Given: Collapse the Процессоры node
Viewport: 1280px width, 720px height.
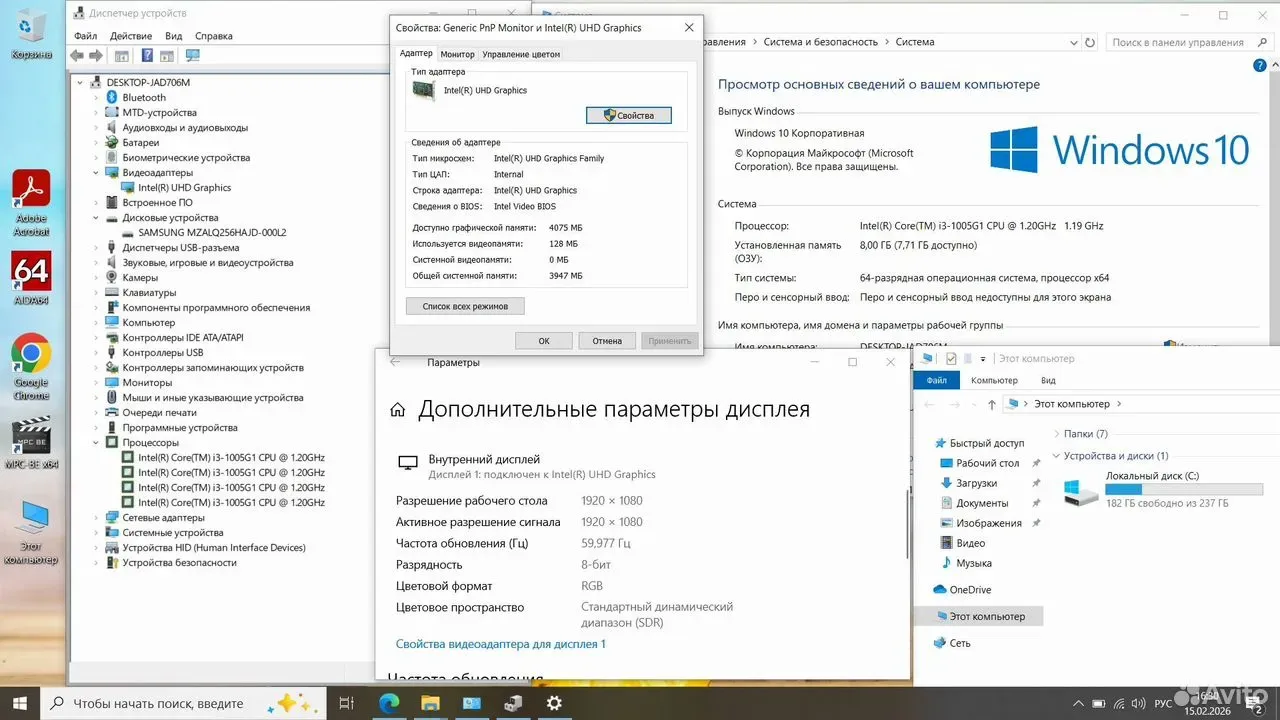Looking at the screenshot, I should 97,442.
